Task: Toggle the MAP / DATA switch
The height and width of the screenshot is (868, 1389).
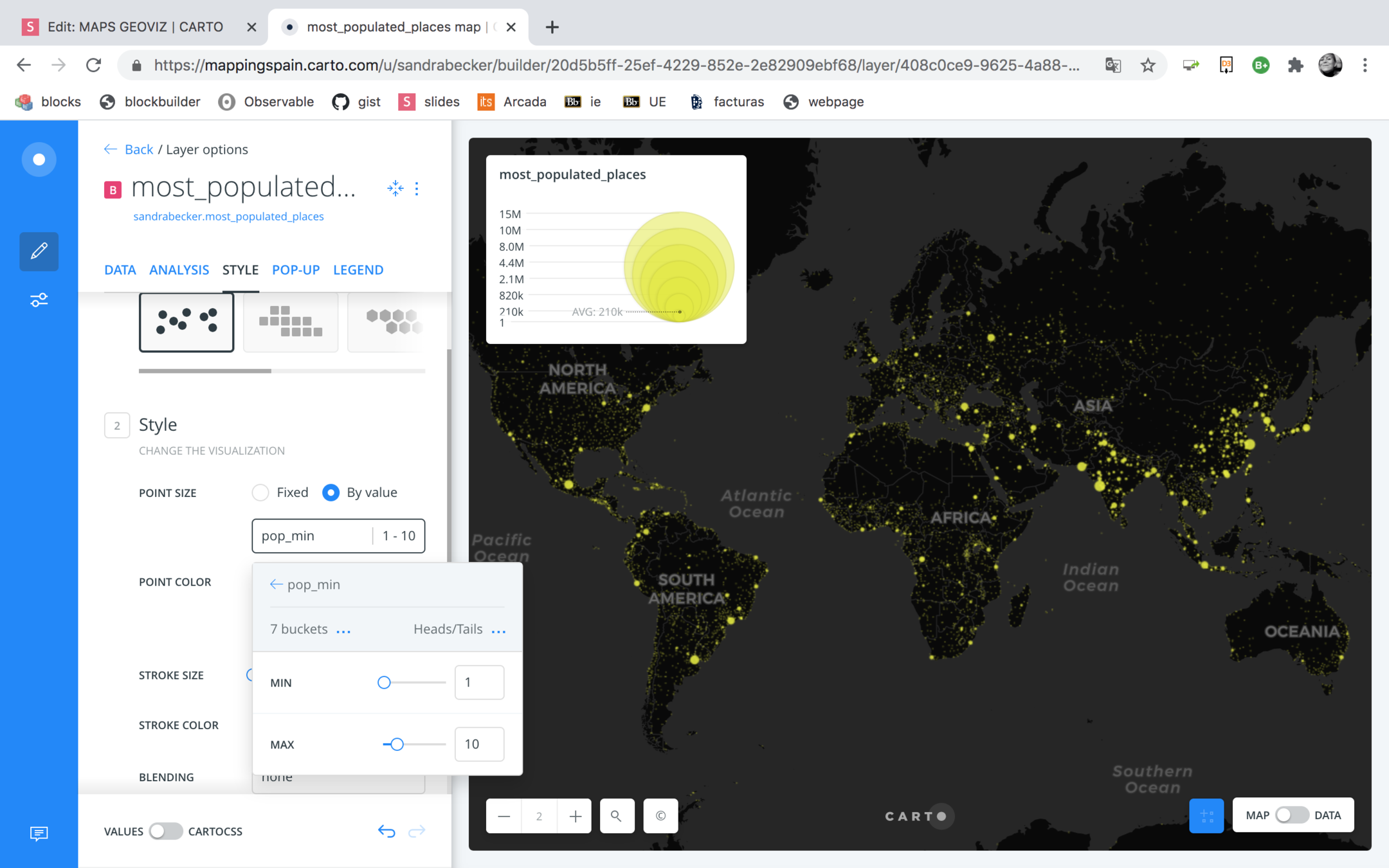Action: tap(1291, 815)
